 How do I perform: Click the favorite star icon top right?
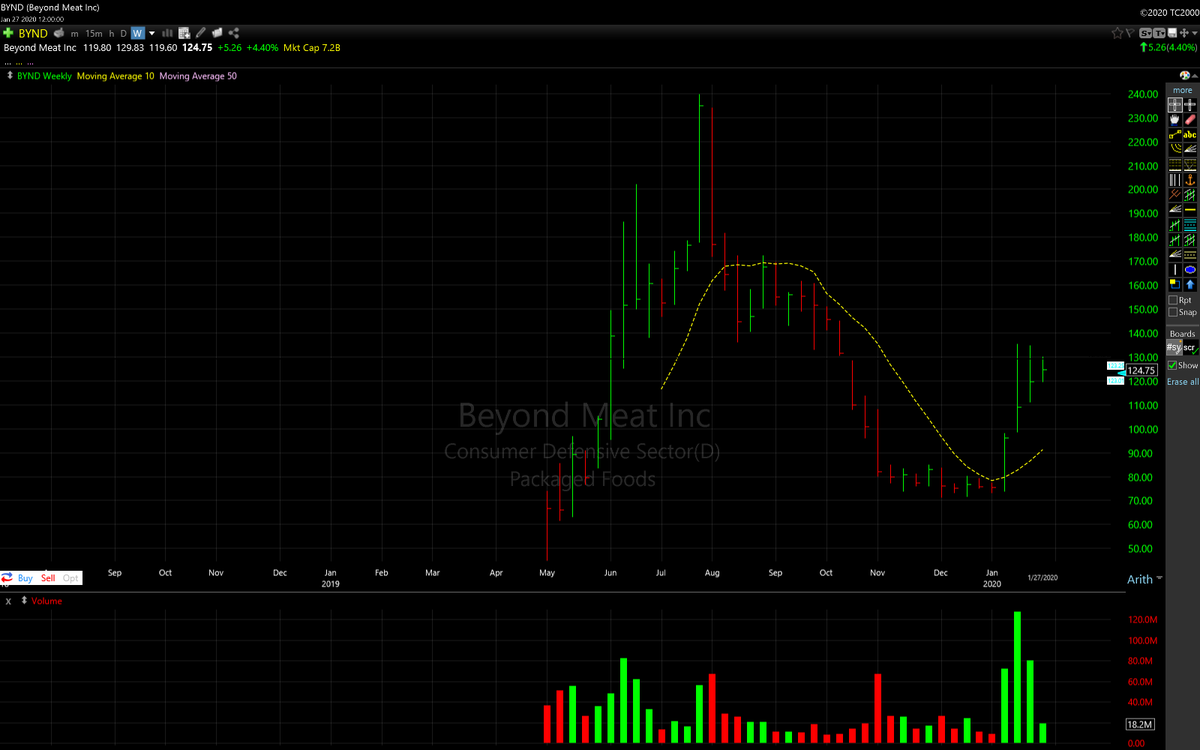click(x=1117, y=33)
